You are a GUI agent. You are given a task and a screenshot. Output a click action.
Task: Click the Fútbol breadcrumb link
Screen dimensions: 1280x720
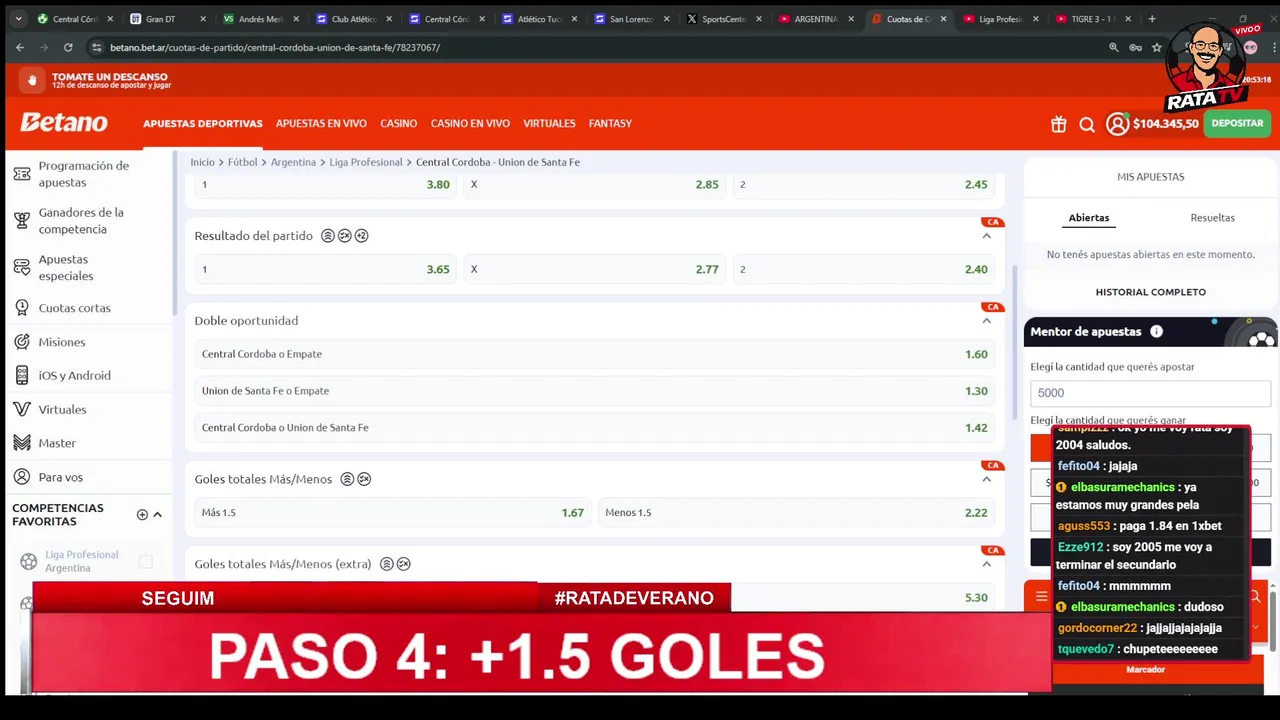(243, 162)
